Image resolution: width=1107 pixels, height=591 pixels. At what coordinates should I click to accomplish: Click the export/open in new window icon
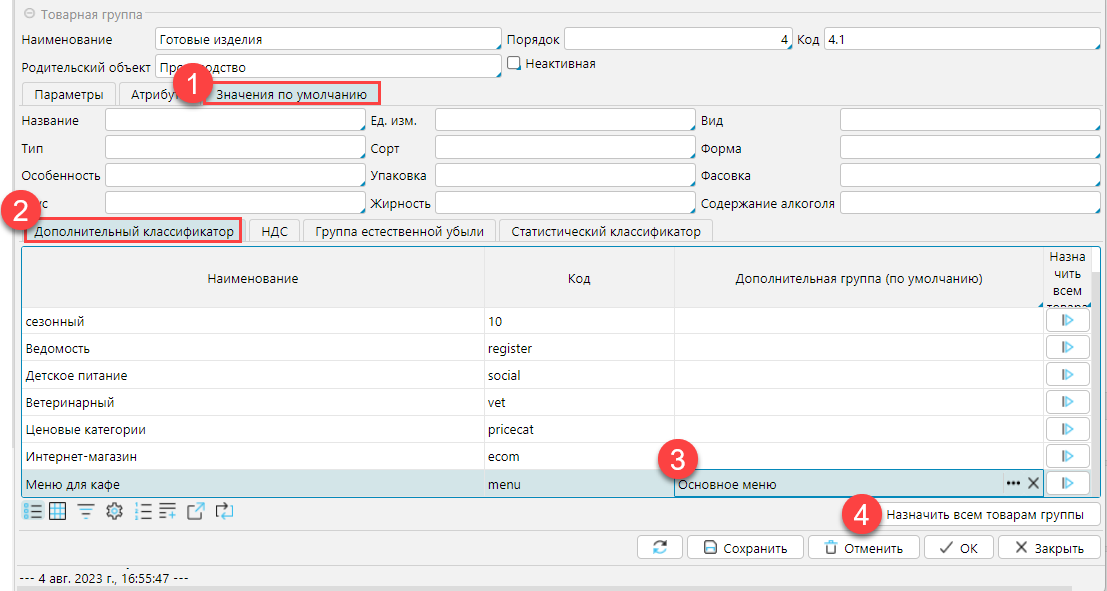[x=196, y=511]
